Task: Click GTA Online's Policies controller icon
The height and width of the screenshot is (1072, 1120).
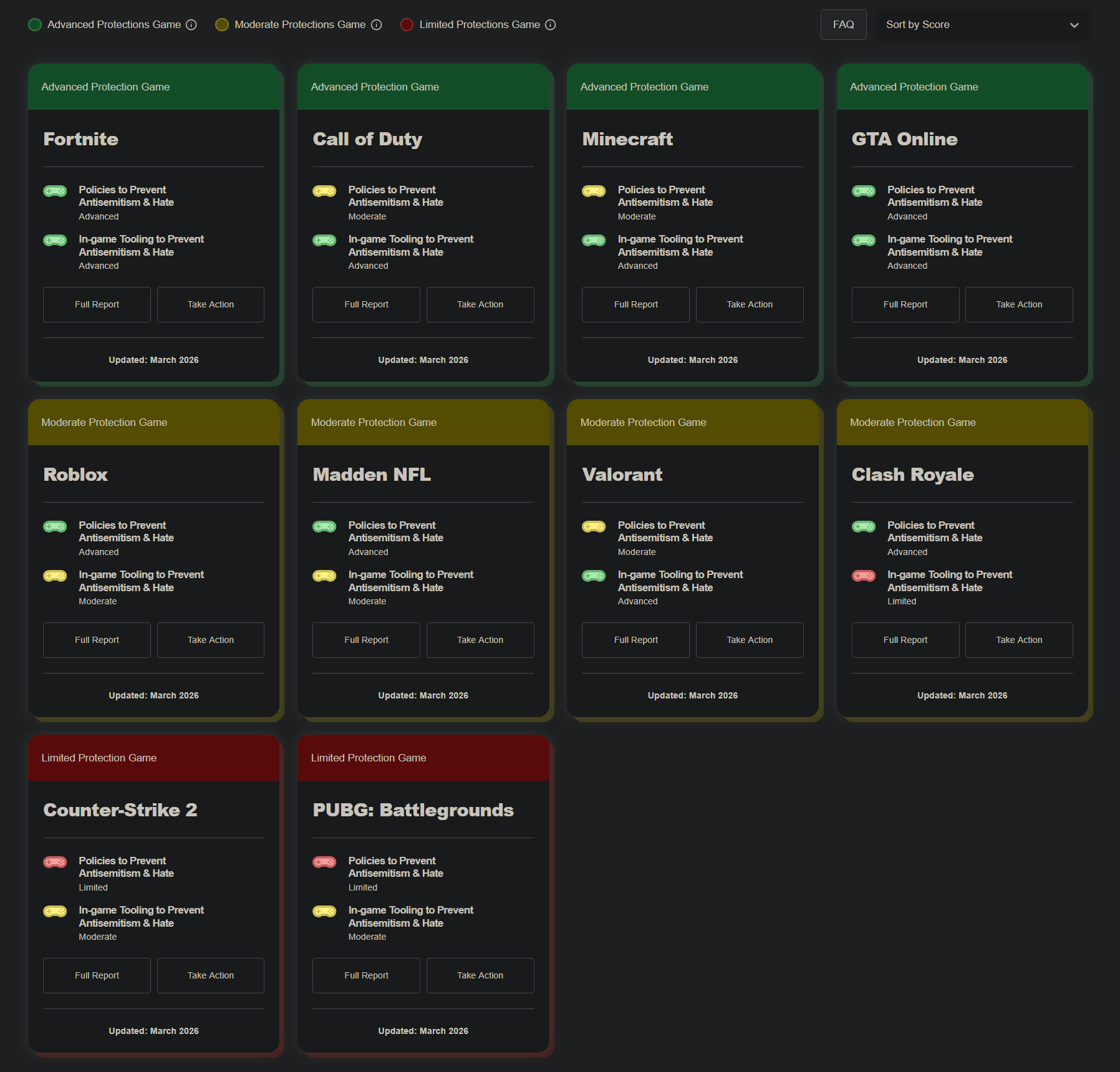Action: click(864, 191)
